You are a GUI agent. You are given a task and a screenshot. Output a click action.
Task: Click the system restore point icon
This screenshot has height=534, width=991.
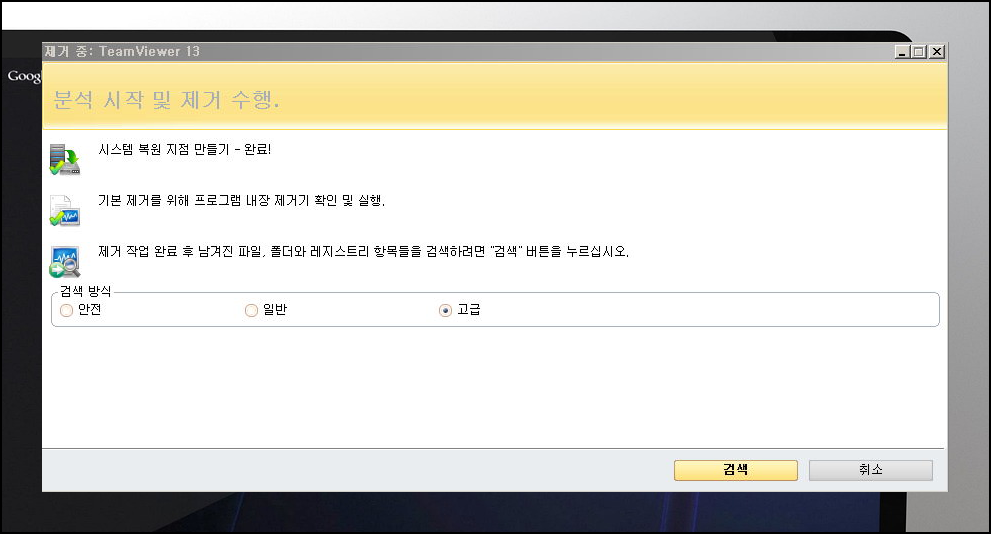[x=64, y=159]
